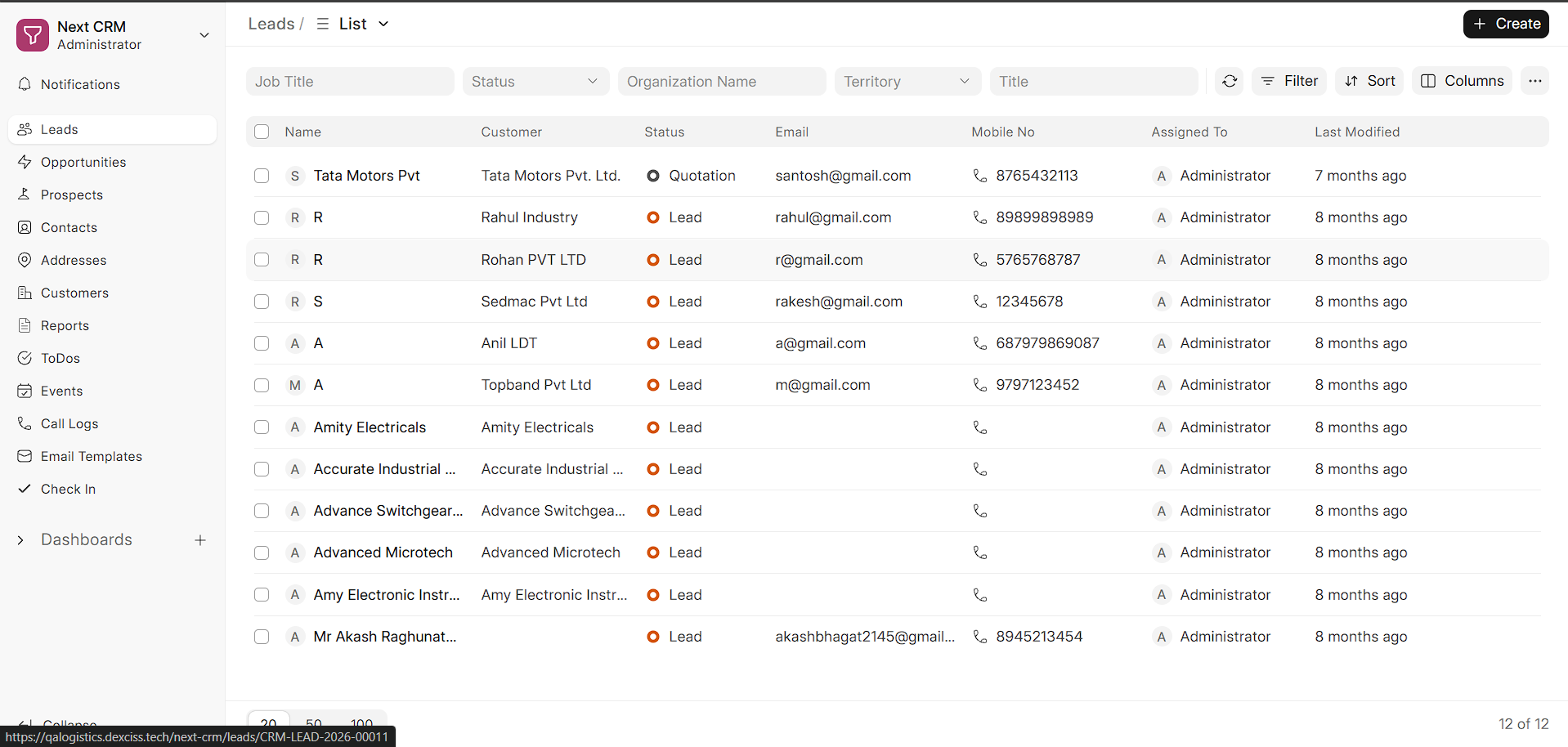Check the Tata Motors Pvt row checkbox
This screenshot has width=1568, height=747.
click(262, 176)
